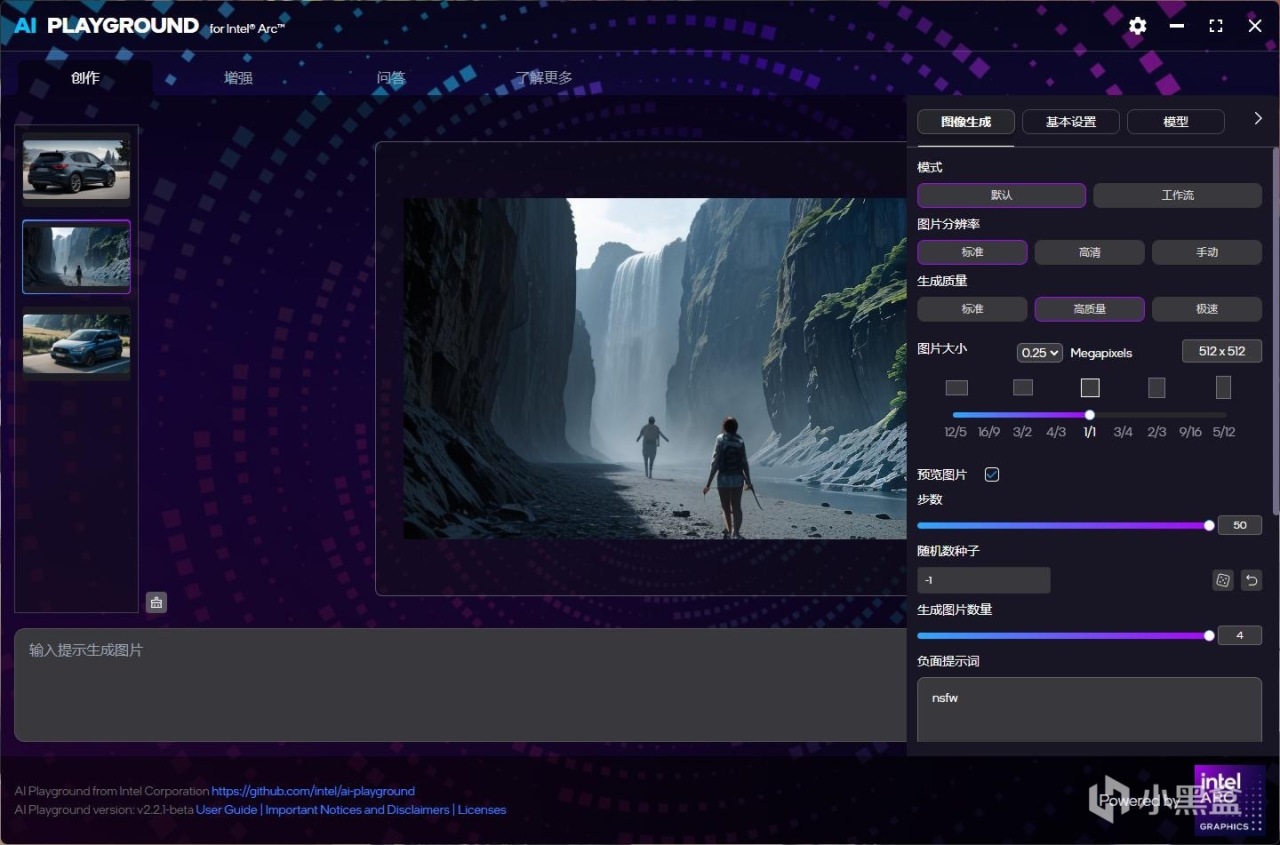
Task: Adjust the 生成图片数量 slider
Action: [x=1063, y=635]
